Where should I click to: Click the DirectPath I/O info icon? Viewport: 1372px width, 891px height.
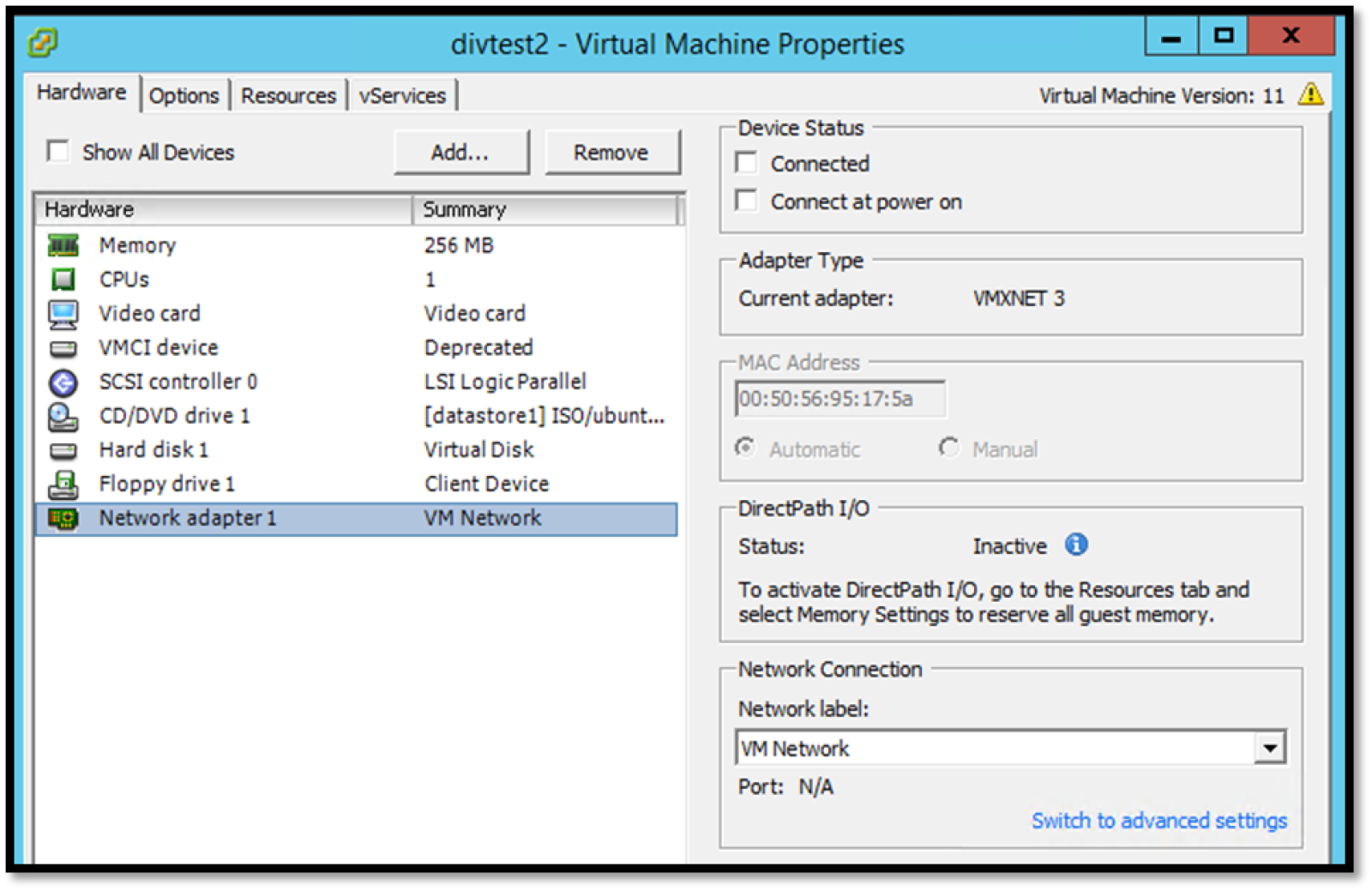[x=1076, y=545]
